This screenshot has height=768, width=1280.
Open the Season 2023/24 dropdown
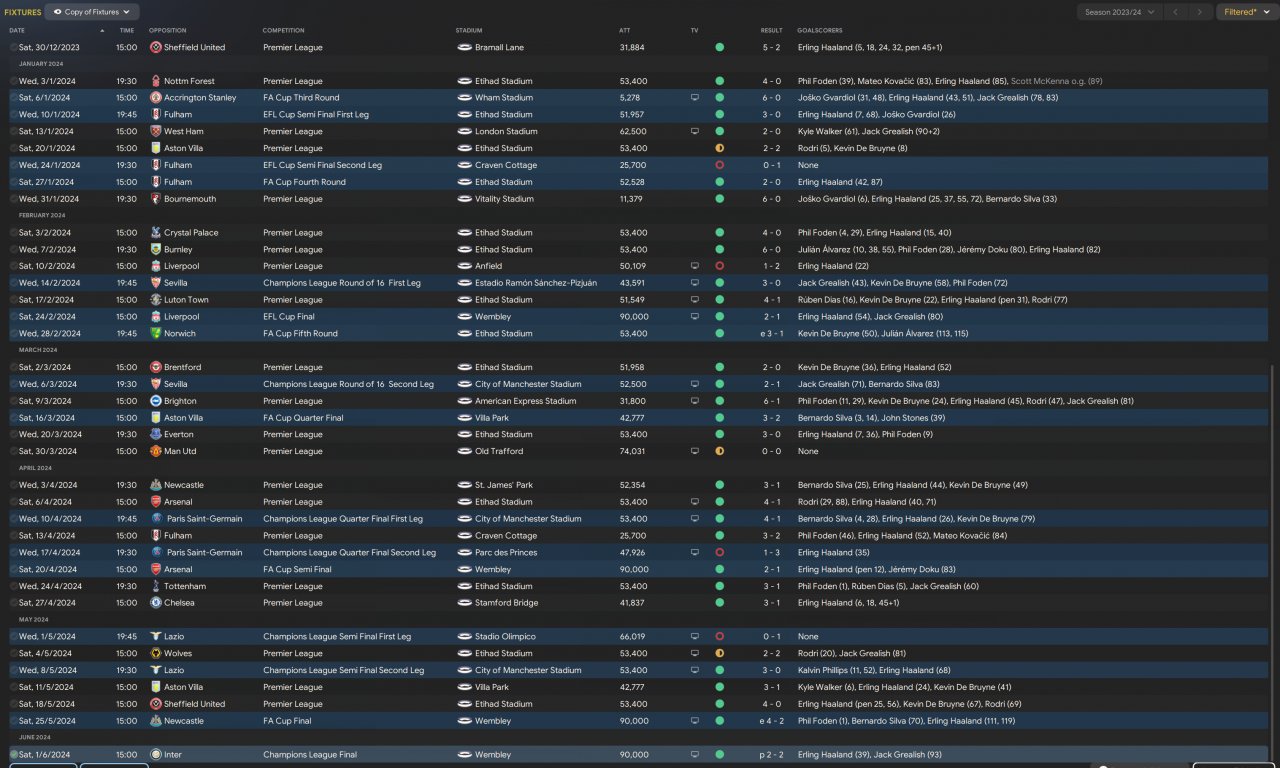tap(1119, 12)
